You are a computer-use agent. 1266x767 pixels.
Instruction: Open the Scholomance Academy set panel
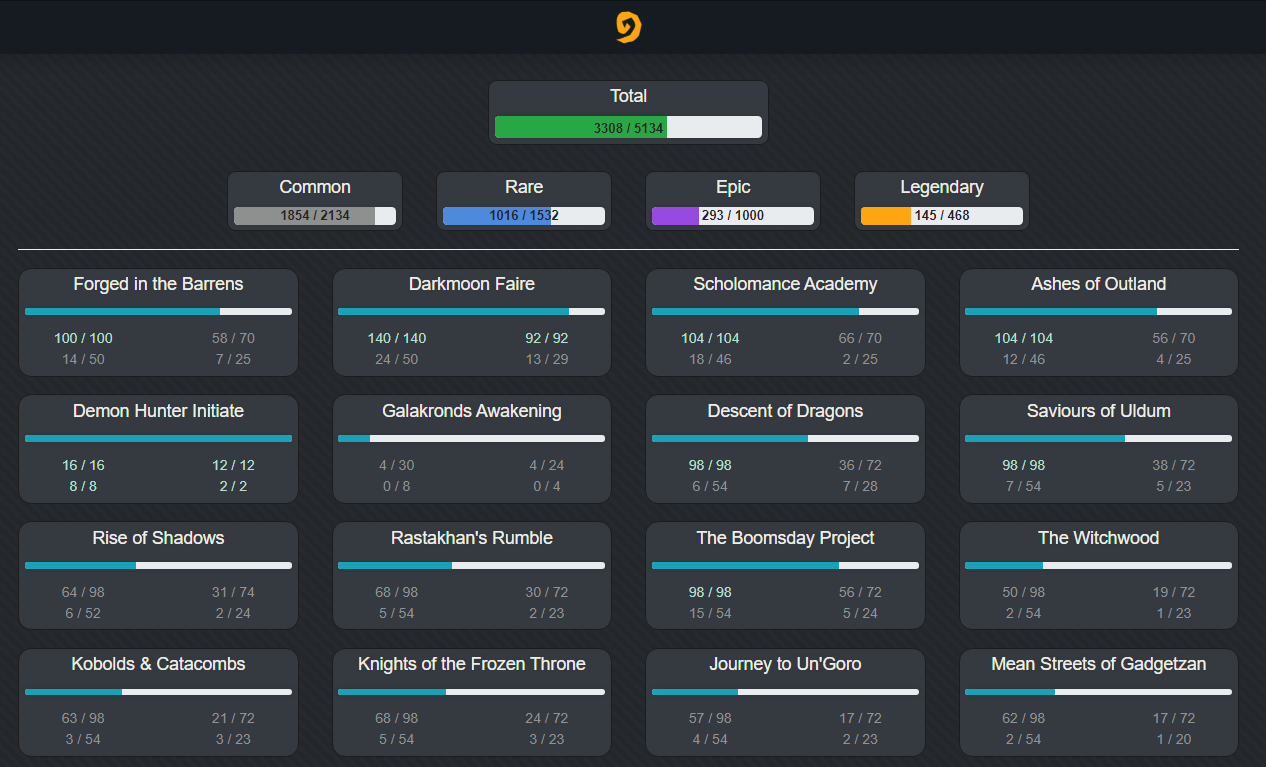click(785, 322)
